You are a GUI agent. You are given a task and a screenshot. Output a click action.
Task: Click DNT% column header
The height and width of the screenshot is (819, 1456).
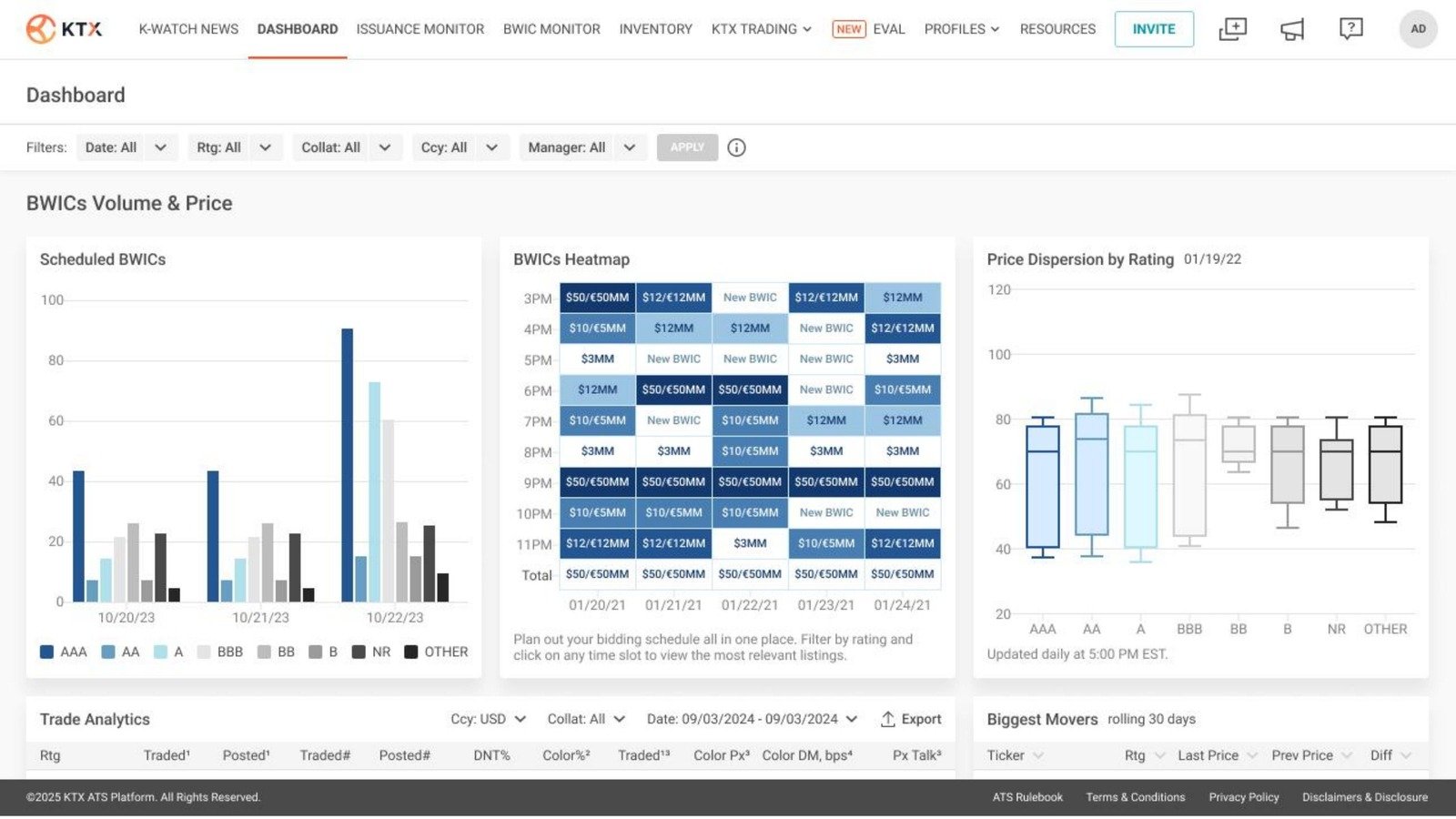point(491,755)
